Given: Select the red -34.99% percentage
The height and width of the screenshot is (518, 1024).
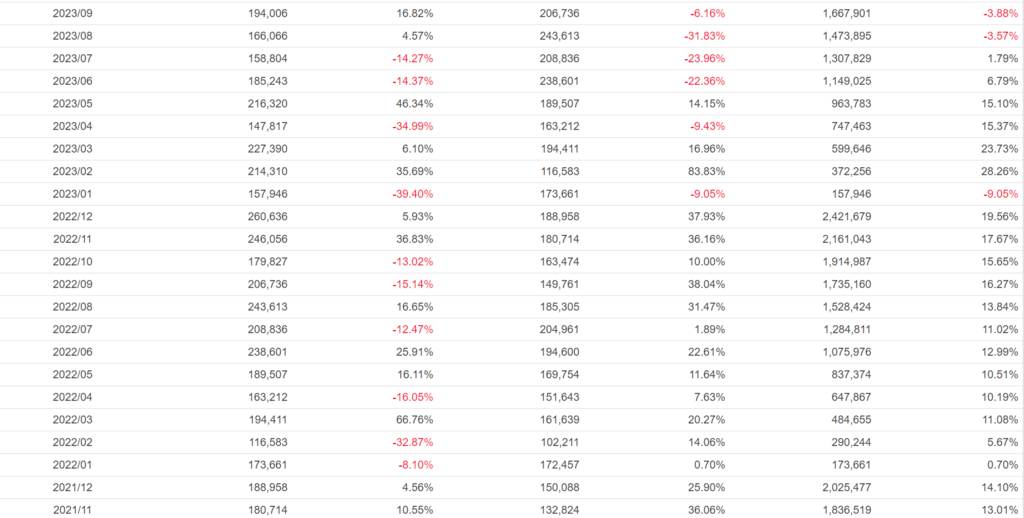Looking at the screenshot, I should pos(412,126).
